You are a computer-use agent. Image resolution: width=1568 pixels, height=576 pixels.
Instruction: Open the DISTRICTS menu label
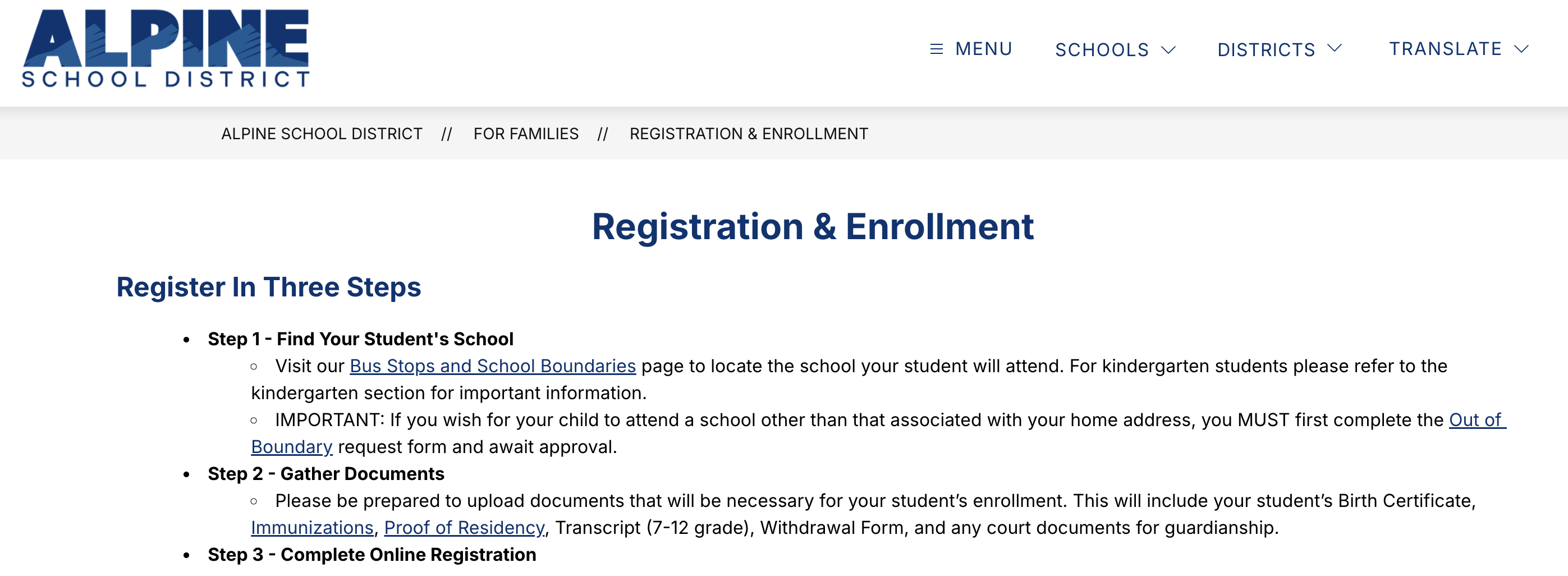tap(1266, 49)
